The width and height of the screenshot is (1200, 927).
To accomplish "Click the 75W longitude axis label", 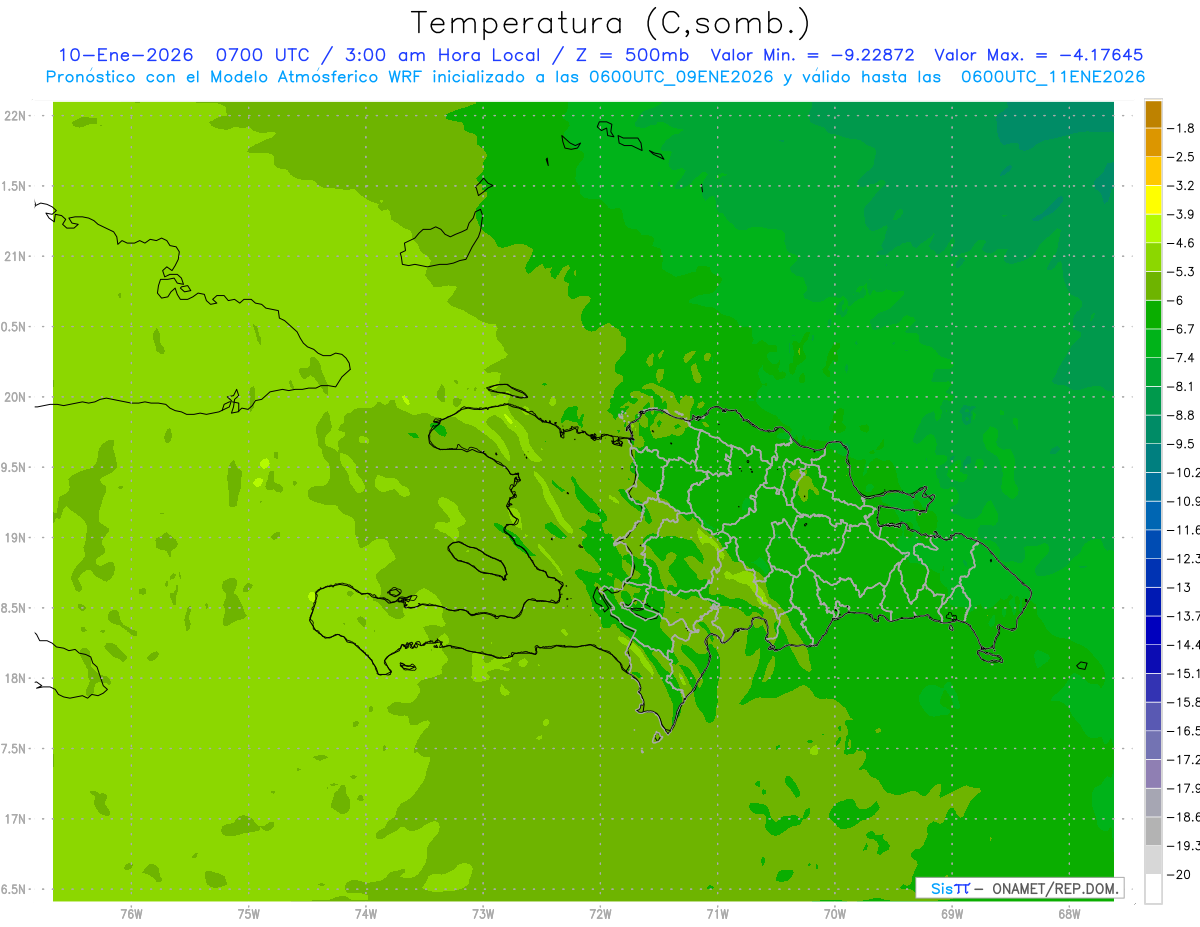I will click(x=249, y=912).
